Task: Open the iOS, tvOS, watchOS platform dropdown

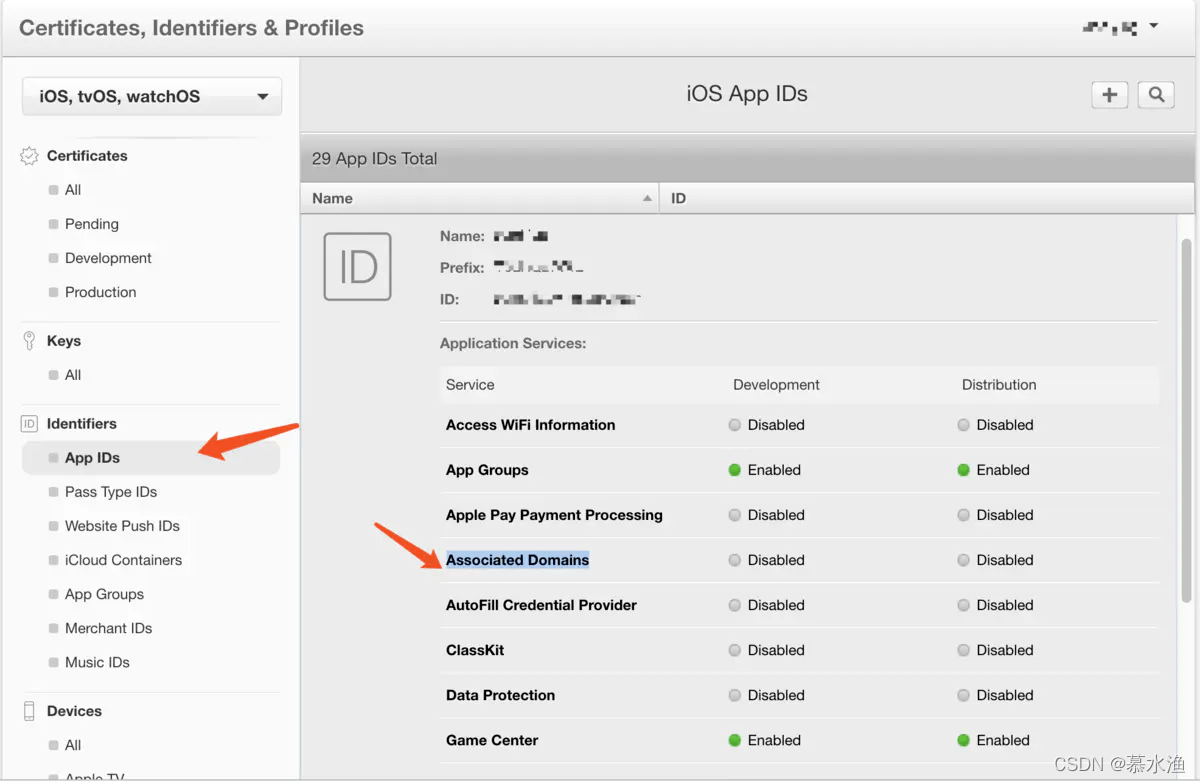Action: pos(152,97)
